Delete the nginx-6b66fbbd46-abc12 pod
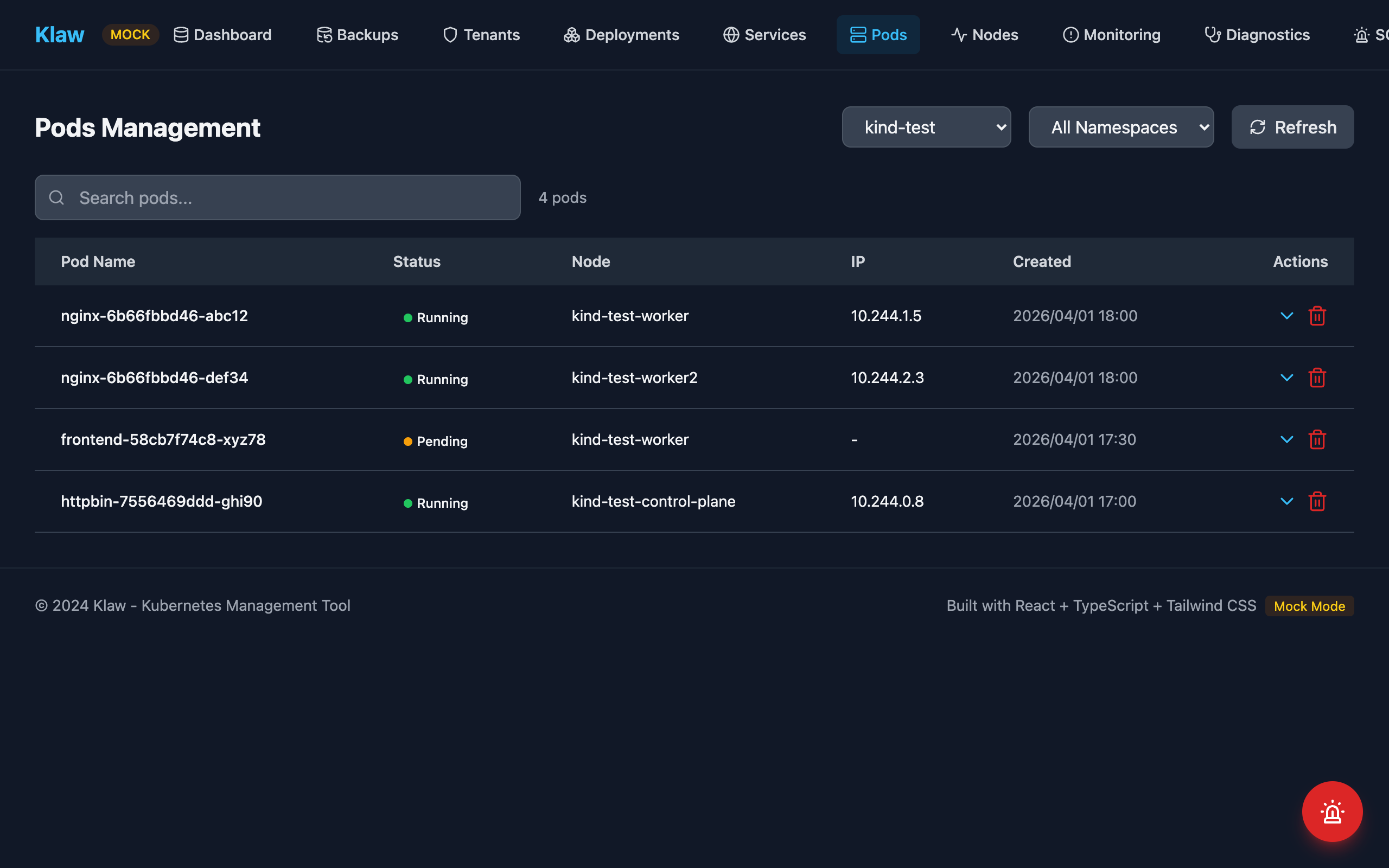Viewport: 1389px width, 868px height. tap(1317, 316)
